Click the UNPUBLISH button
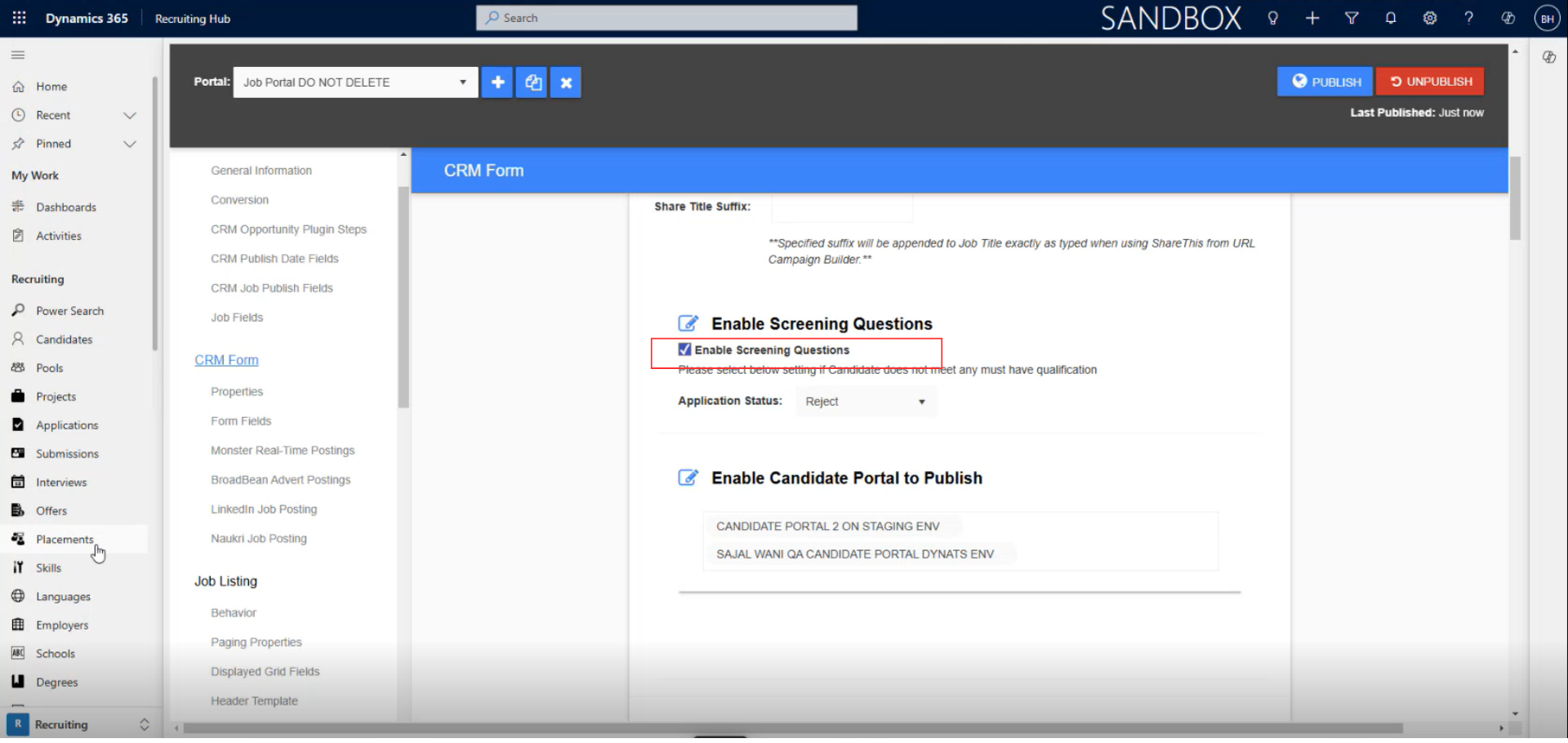Image resolution: width=1568 pixels, height=743 pixels. (x=1430, y=82)
